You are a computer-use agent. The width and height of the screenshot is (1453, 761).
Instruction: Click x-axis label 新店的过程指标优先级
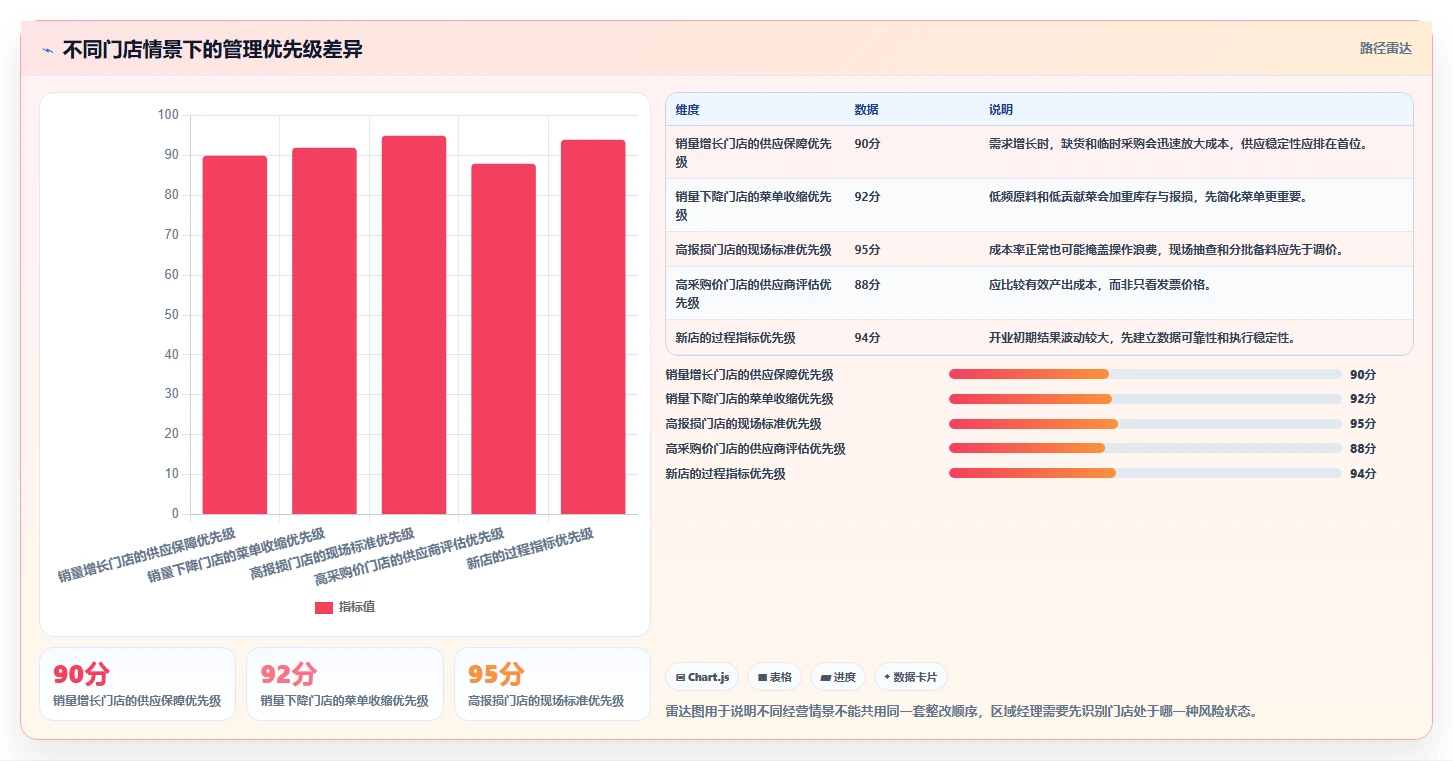click(531, 549)
